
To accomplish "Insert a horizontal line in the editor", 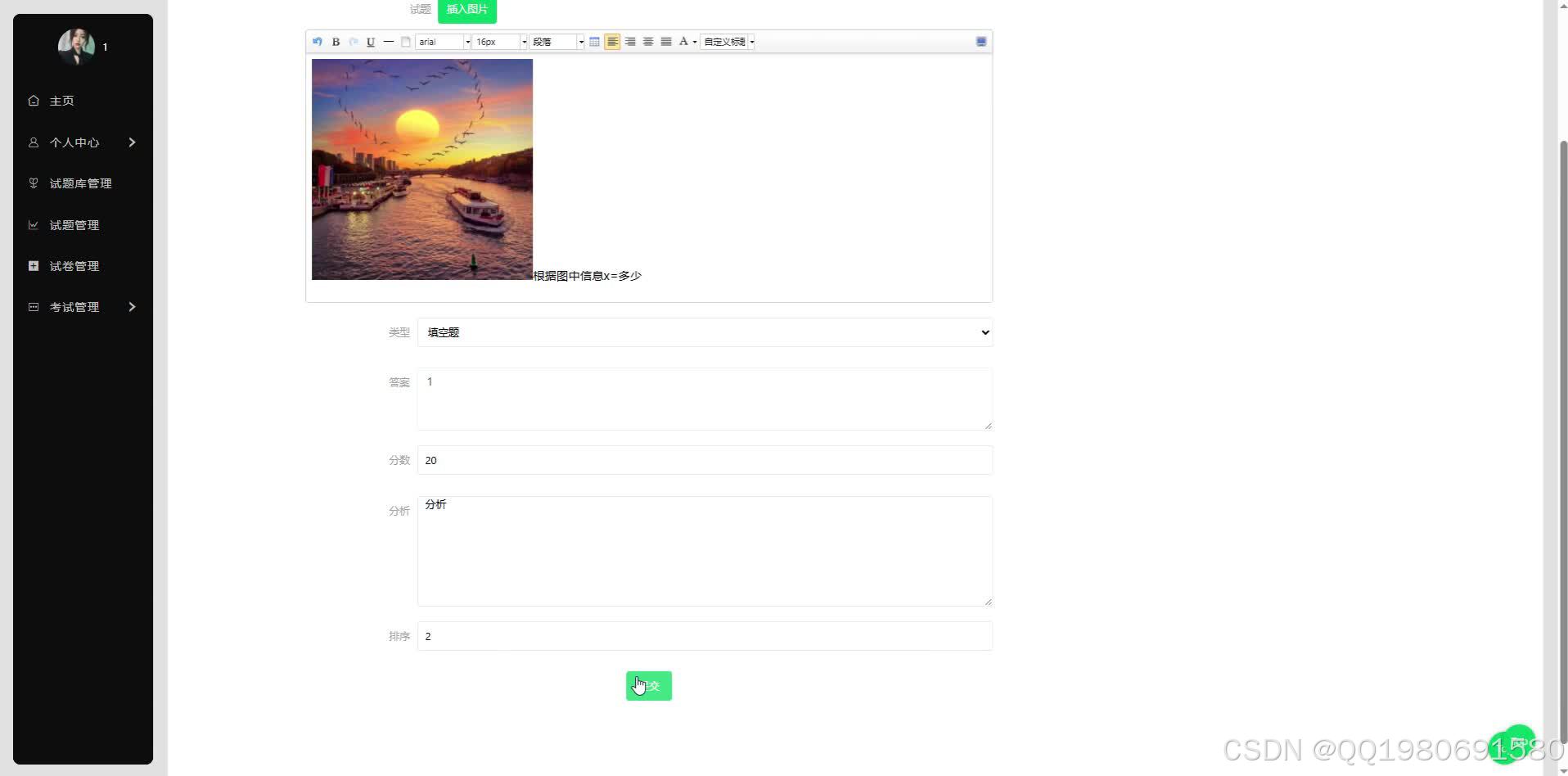I will [x=389, y=42].
